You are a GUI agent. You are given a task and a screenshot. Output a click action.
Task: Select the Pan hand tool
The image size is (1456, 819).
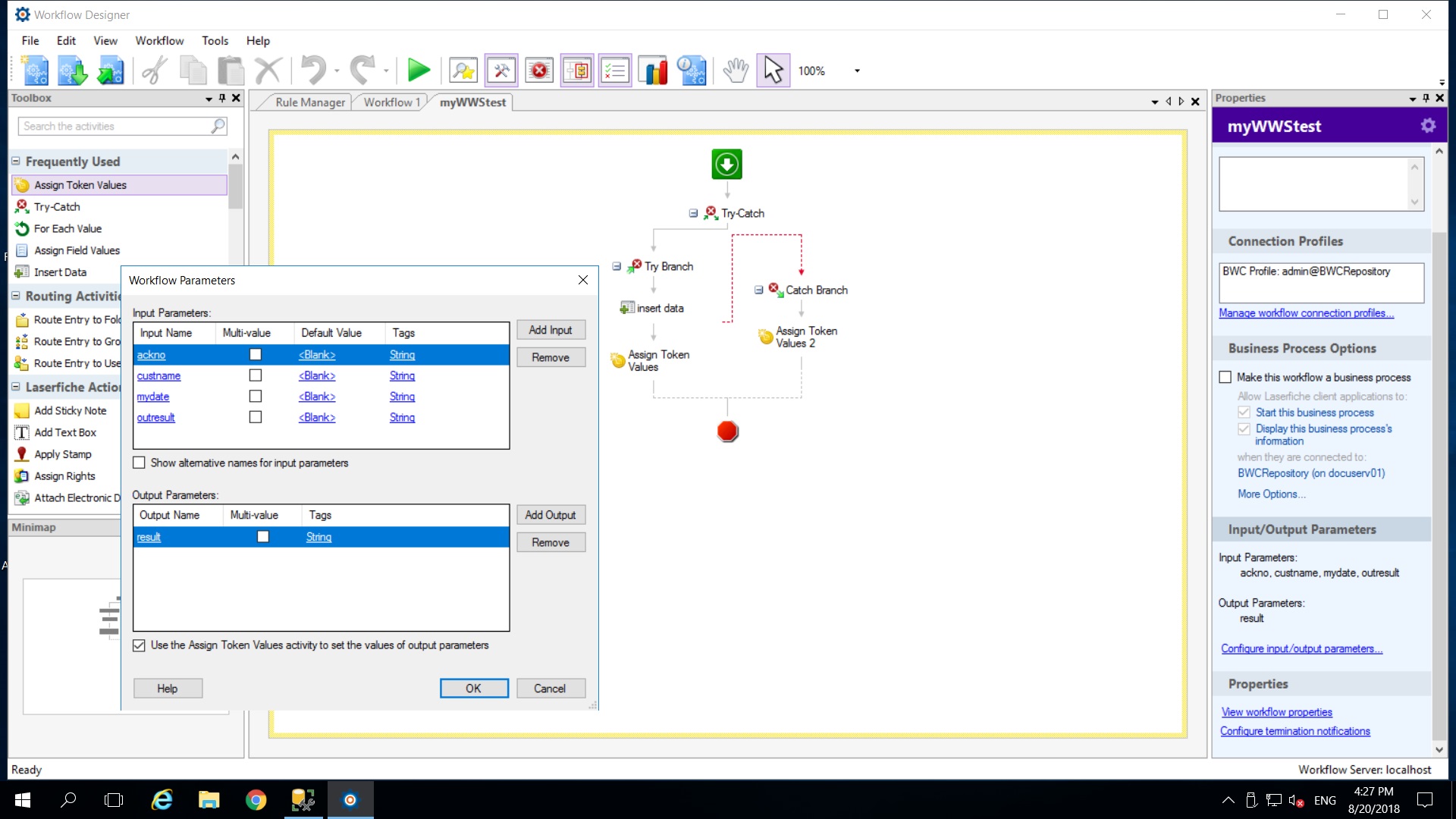click(x=735, y=71)
